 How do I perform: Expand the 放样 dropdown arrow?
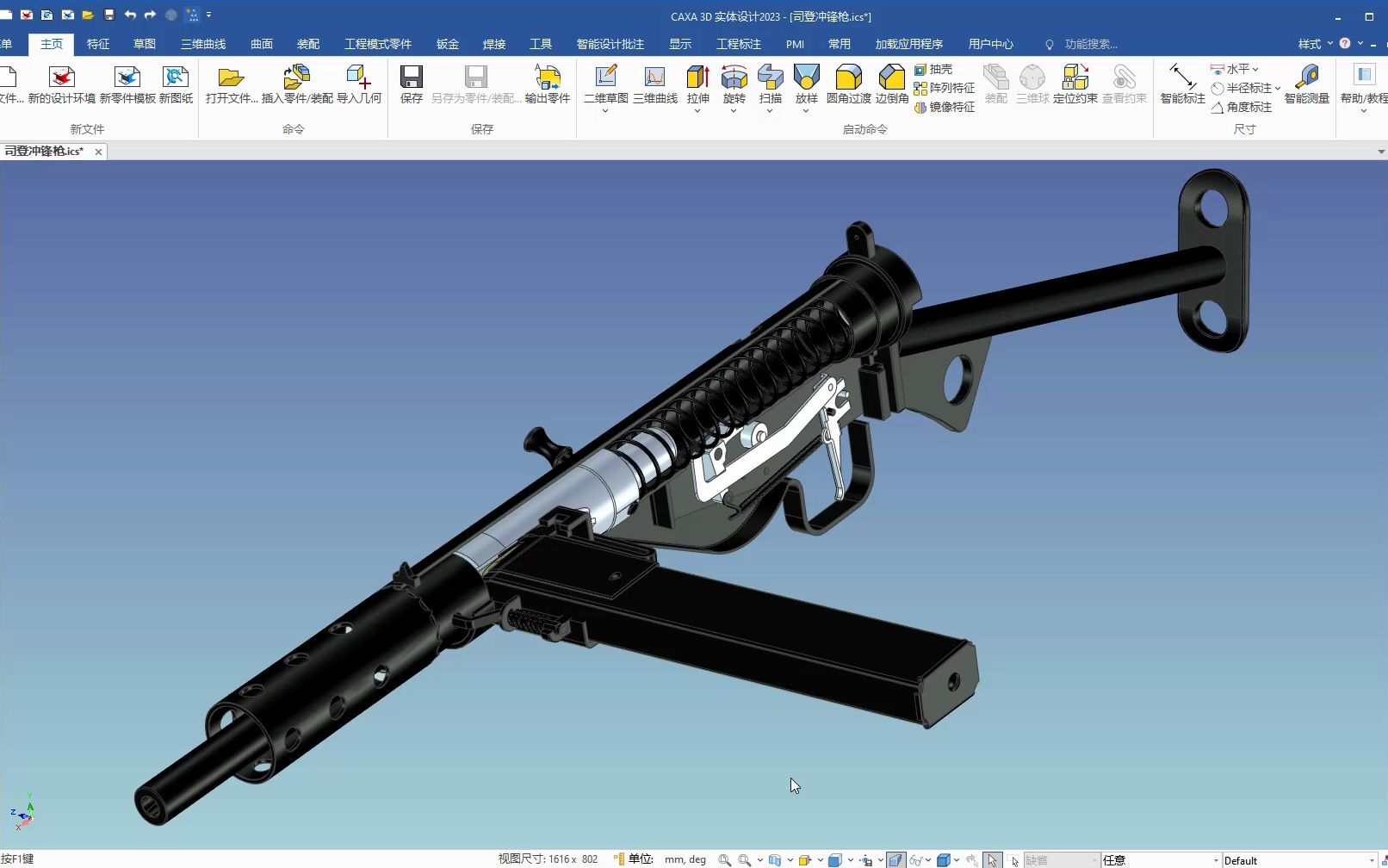coord(807,110)
